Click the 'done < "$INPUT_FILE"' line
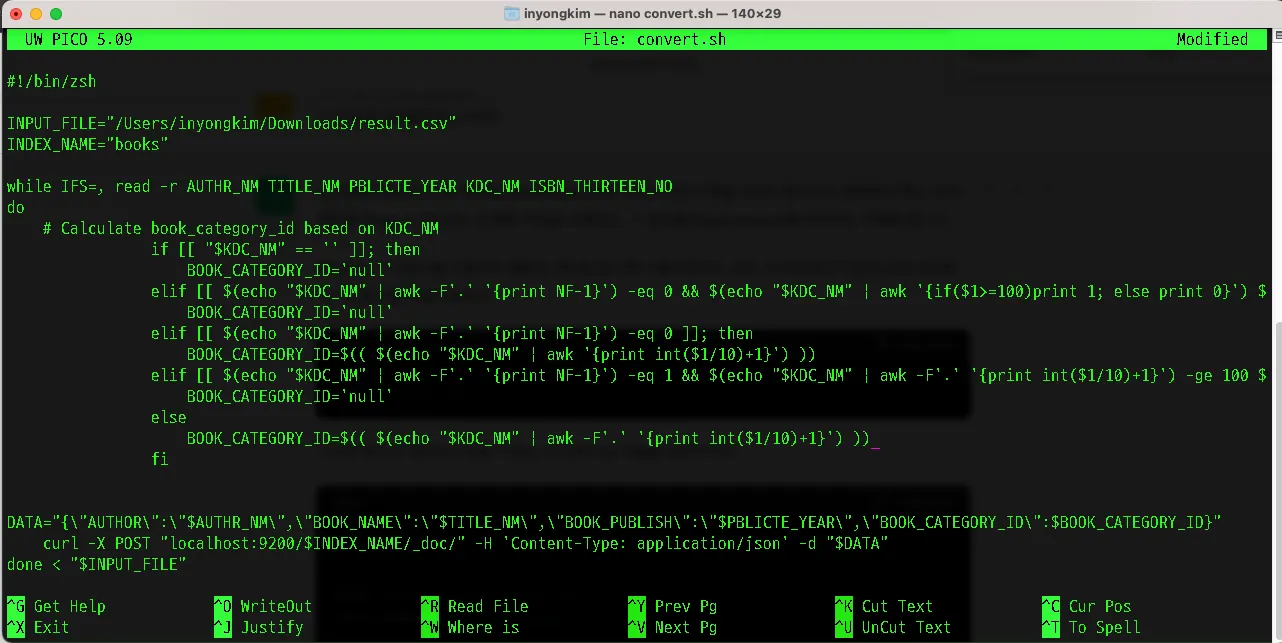Image resolution: width=1282 pixels, height=643 pixels. click(x=97, y=564)
